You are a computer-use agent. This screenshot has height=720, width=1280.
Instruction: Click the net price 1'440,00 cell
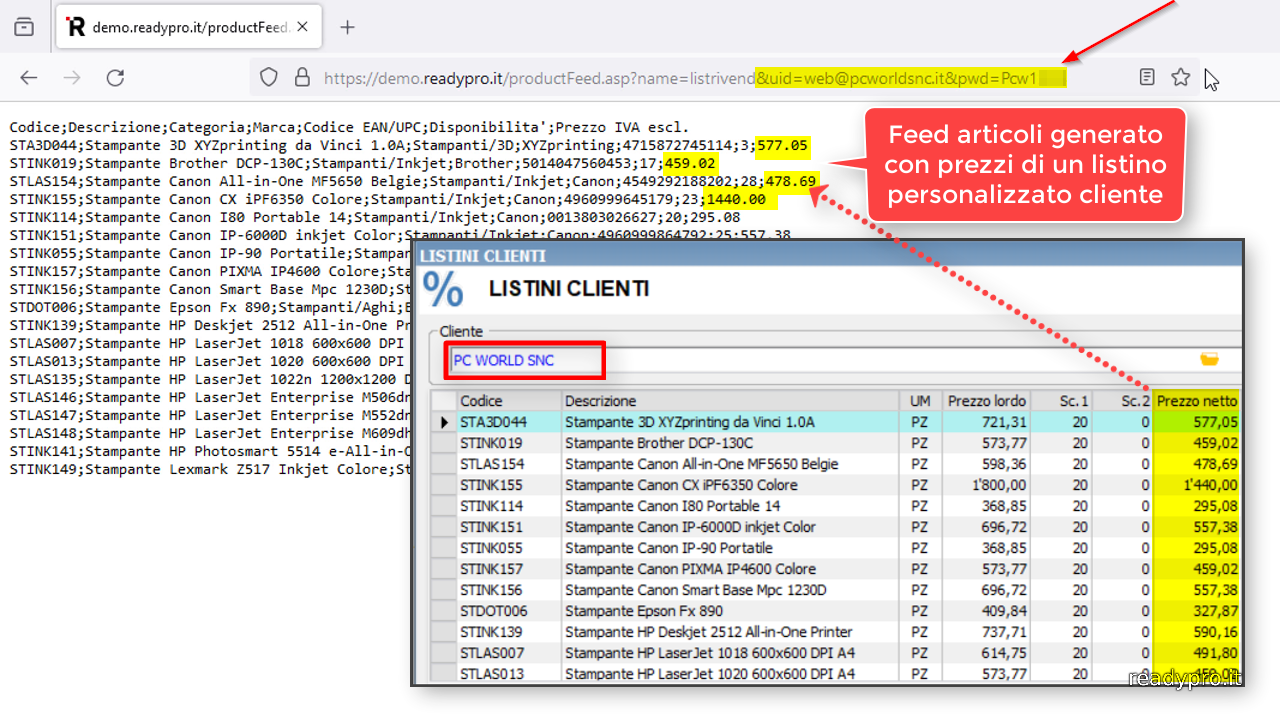pyautogui.click(x=1197, y=485)
